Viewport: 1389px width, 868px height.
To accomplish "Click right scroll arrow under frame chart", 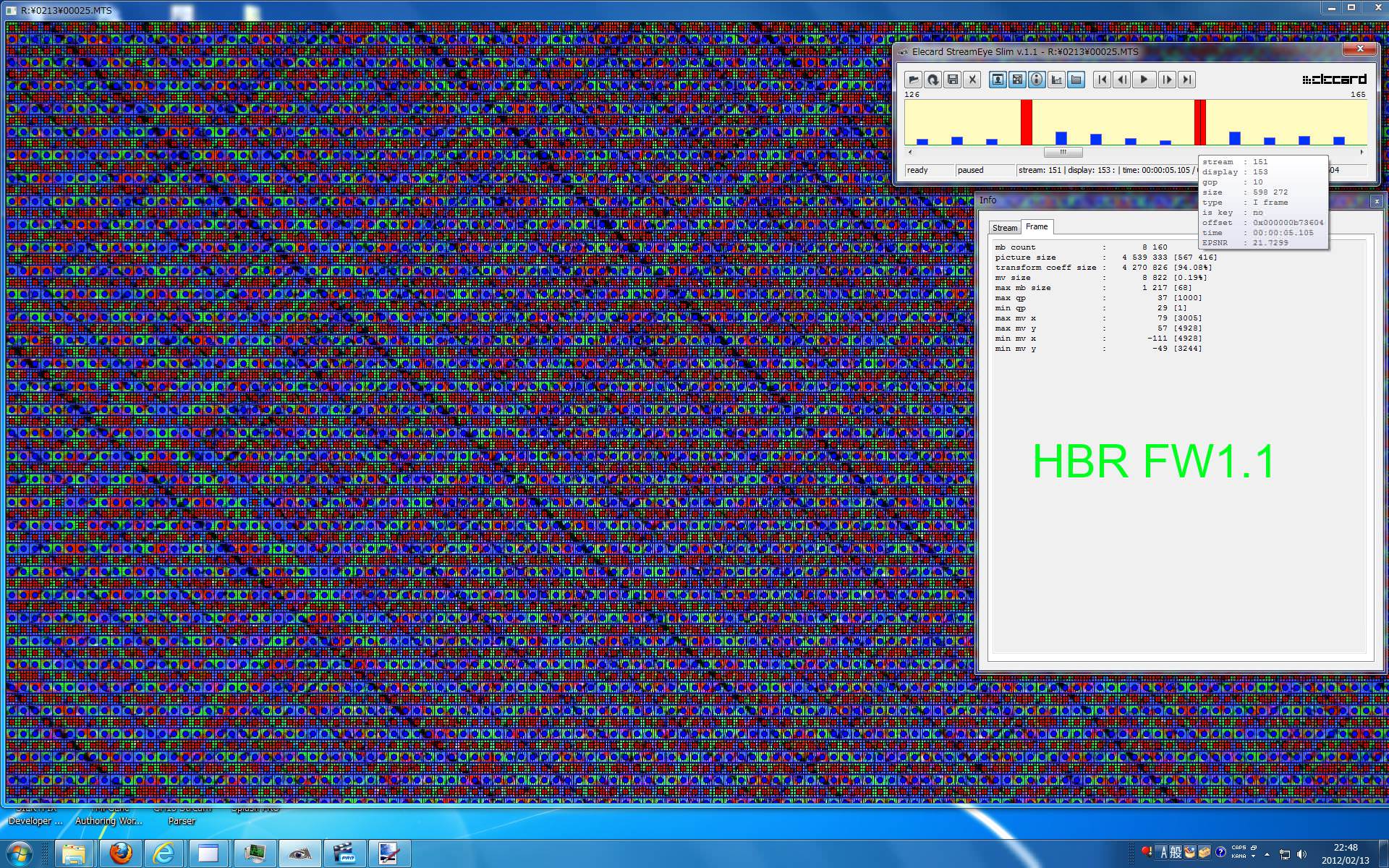I will 1362,152.
